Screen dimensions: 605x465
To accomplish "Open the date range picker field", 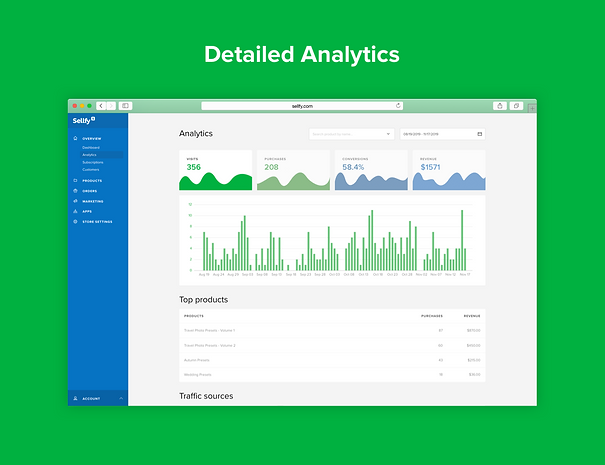I will (x=443, y=134).
